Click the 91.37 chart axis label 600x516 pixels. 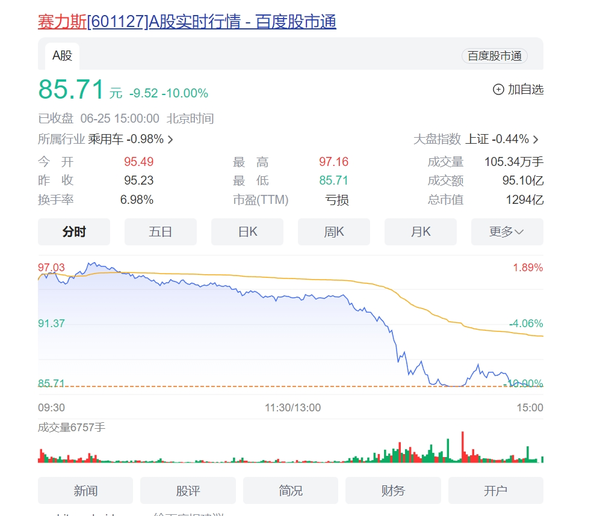51,323
